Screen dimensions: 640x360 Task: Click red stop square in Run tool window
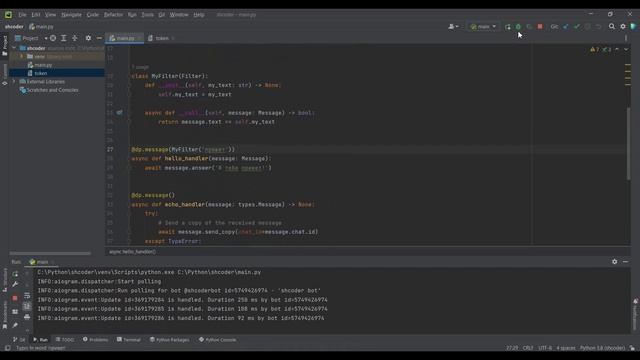coord(15,298)
